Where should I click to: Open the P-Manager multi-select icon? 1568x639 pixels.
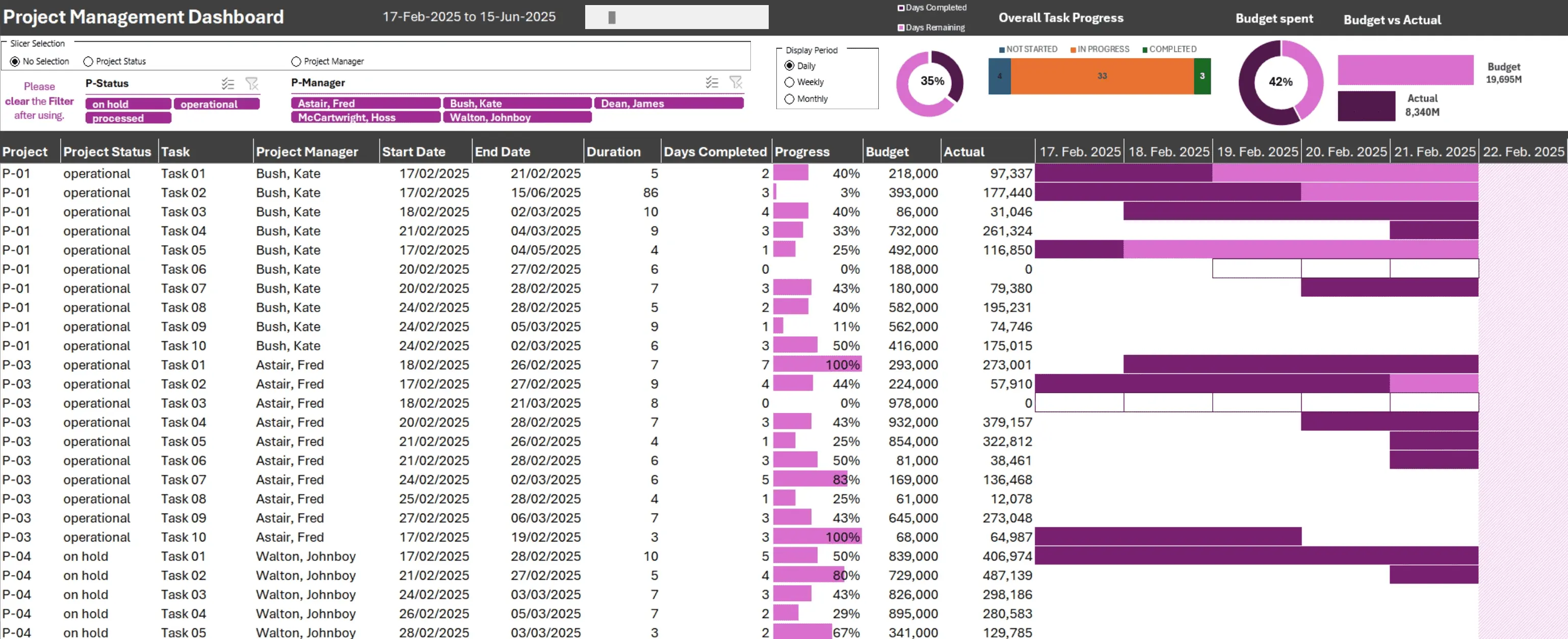[712, 82]
